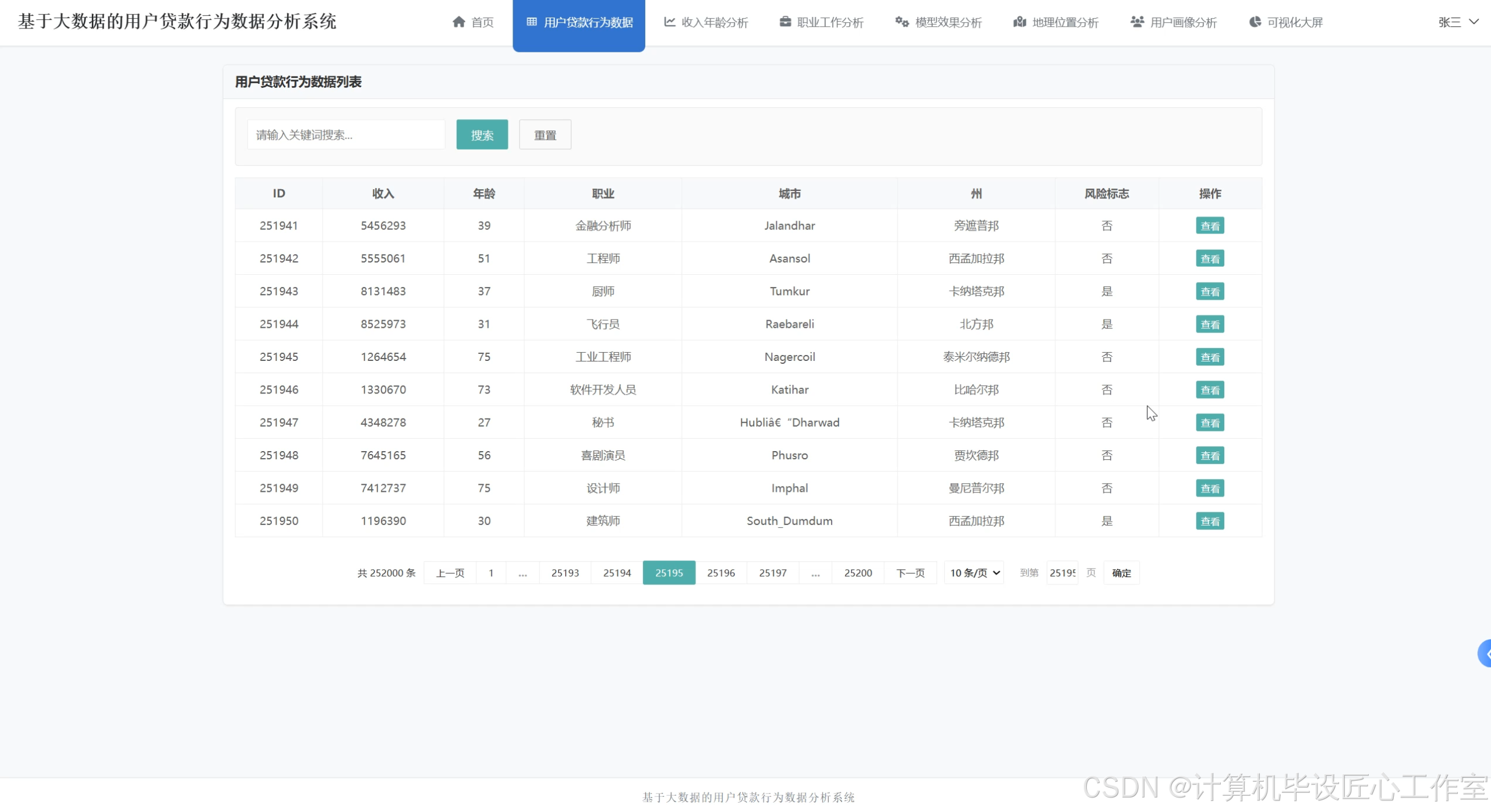
Task: Click the table icon of 用户贷款行为数据
Action: [x=532, y=22]
